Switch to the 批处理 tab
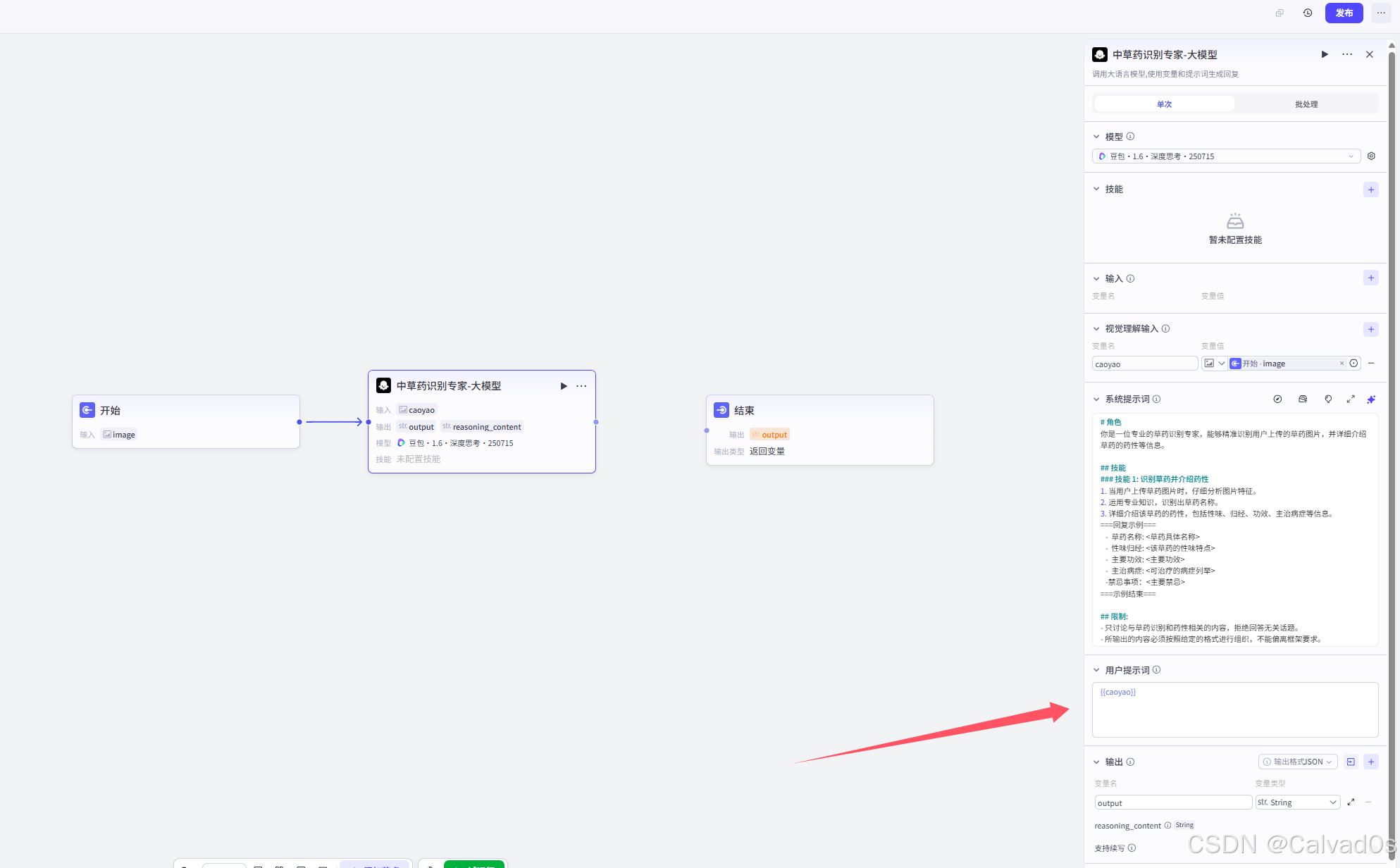 point(1306,104)
